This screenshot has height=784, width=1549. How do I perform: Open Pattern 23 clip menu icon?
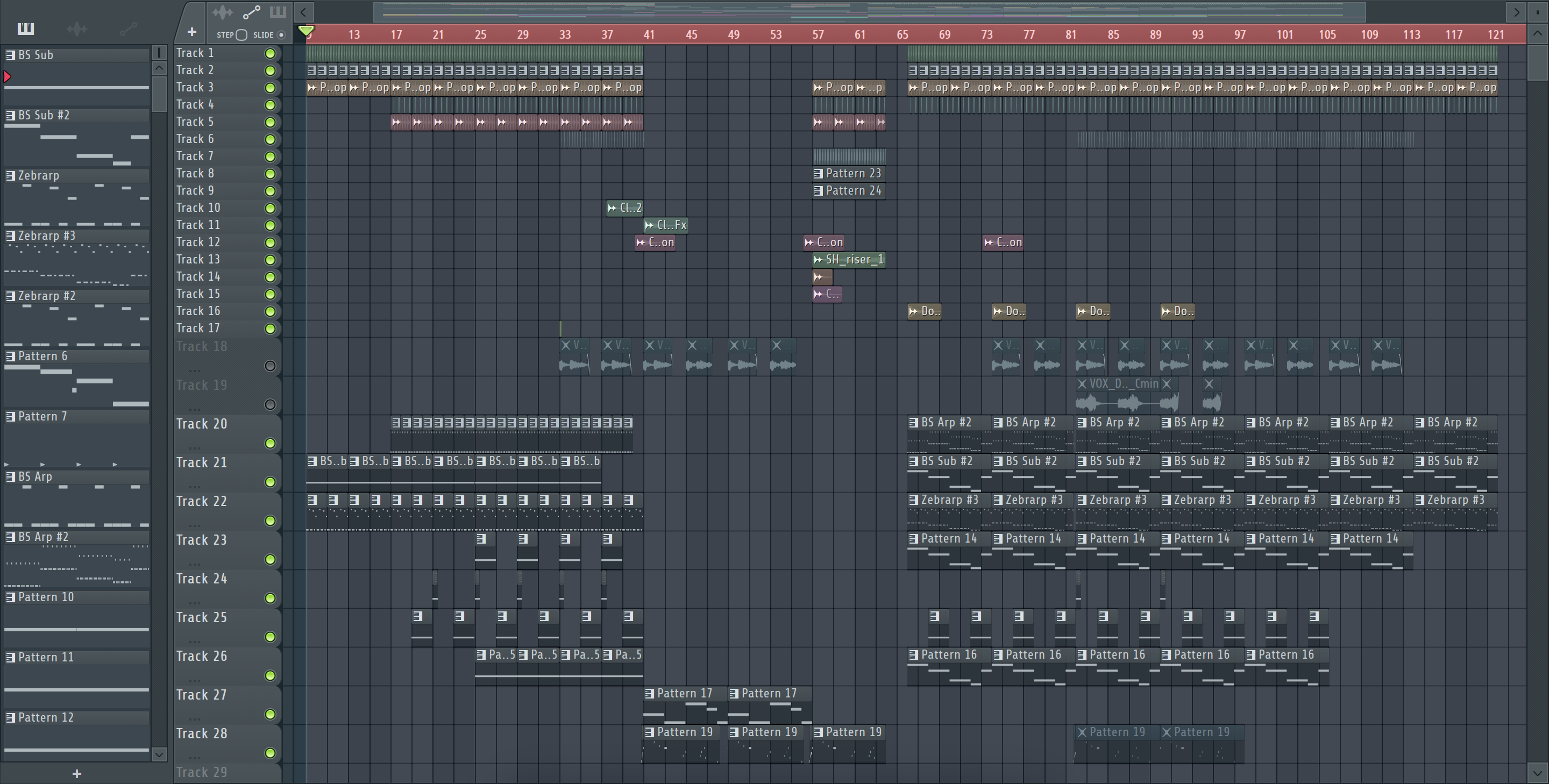(818, 174)
